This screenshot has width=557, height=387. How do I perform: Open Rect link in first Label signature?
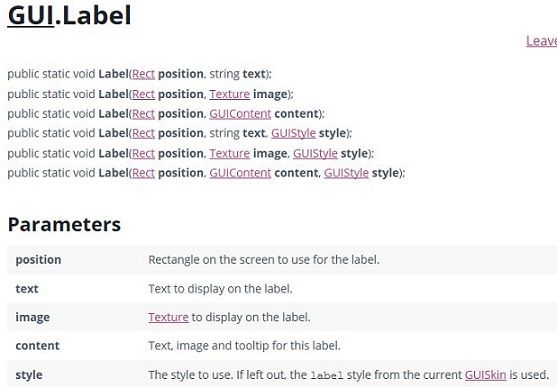click(x=144, y=74)
